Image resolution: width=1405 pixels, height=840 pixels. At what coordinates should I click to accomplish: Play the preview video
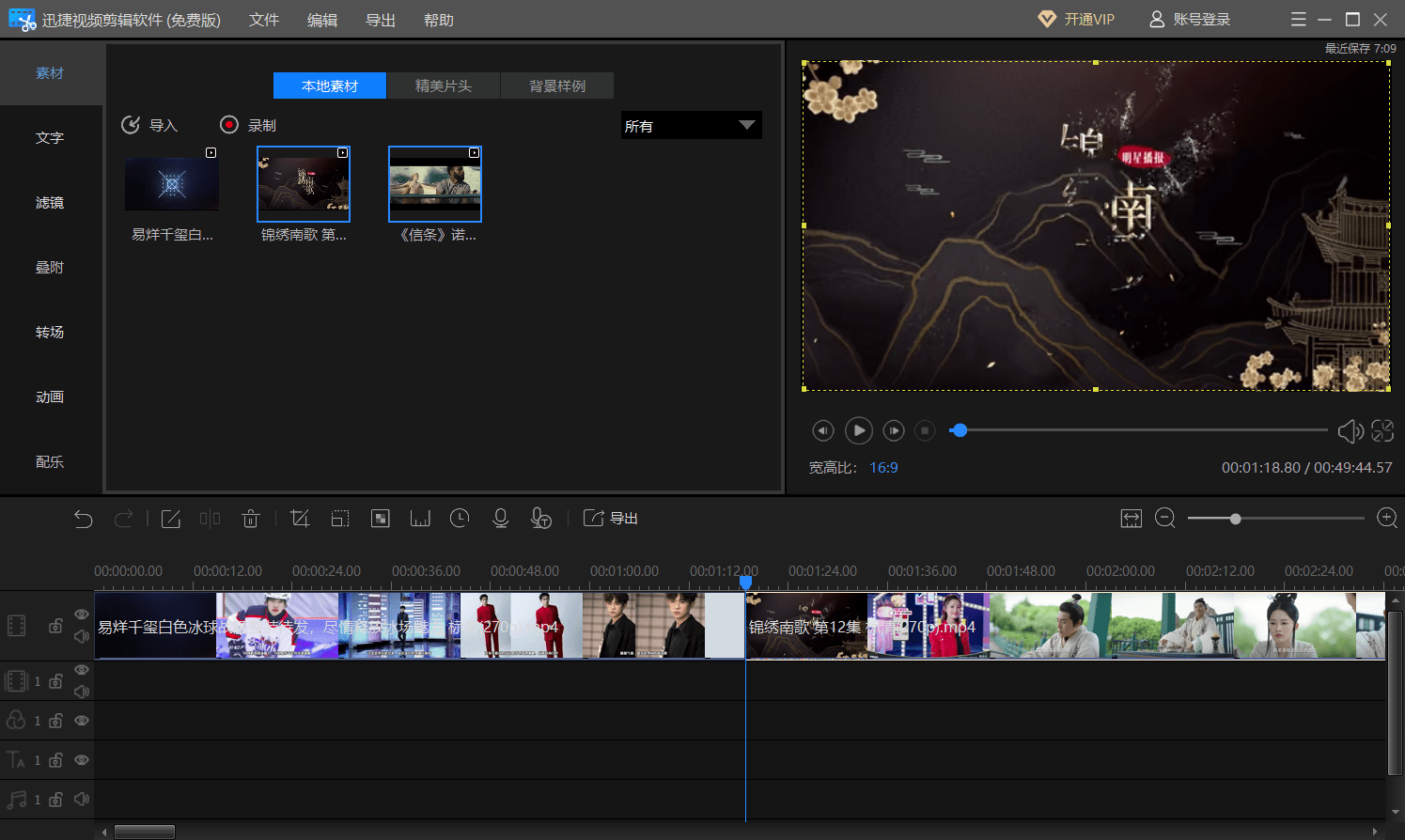pos(859,430)
